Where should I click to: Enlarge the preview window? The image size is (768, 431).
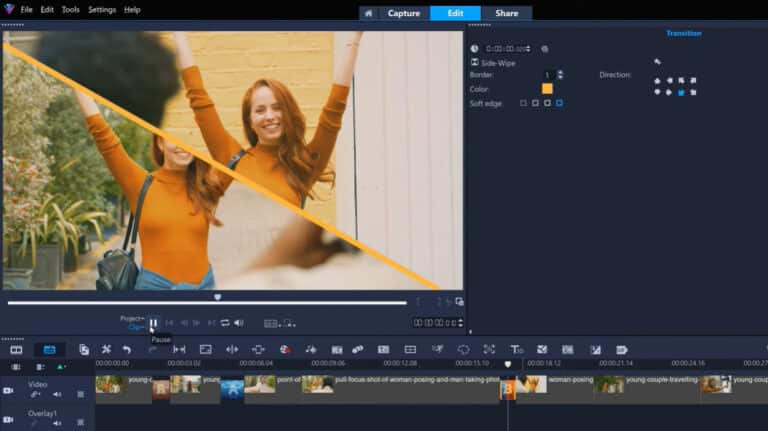coord(459,302)
